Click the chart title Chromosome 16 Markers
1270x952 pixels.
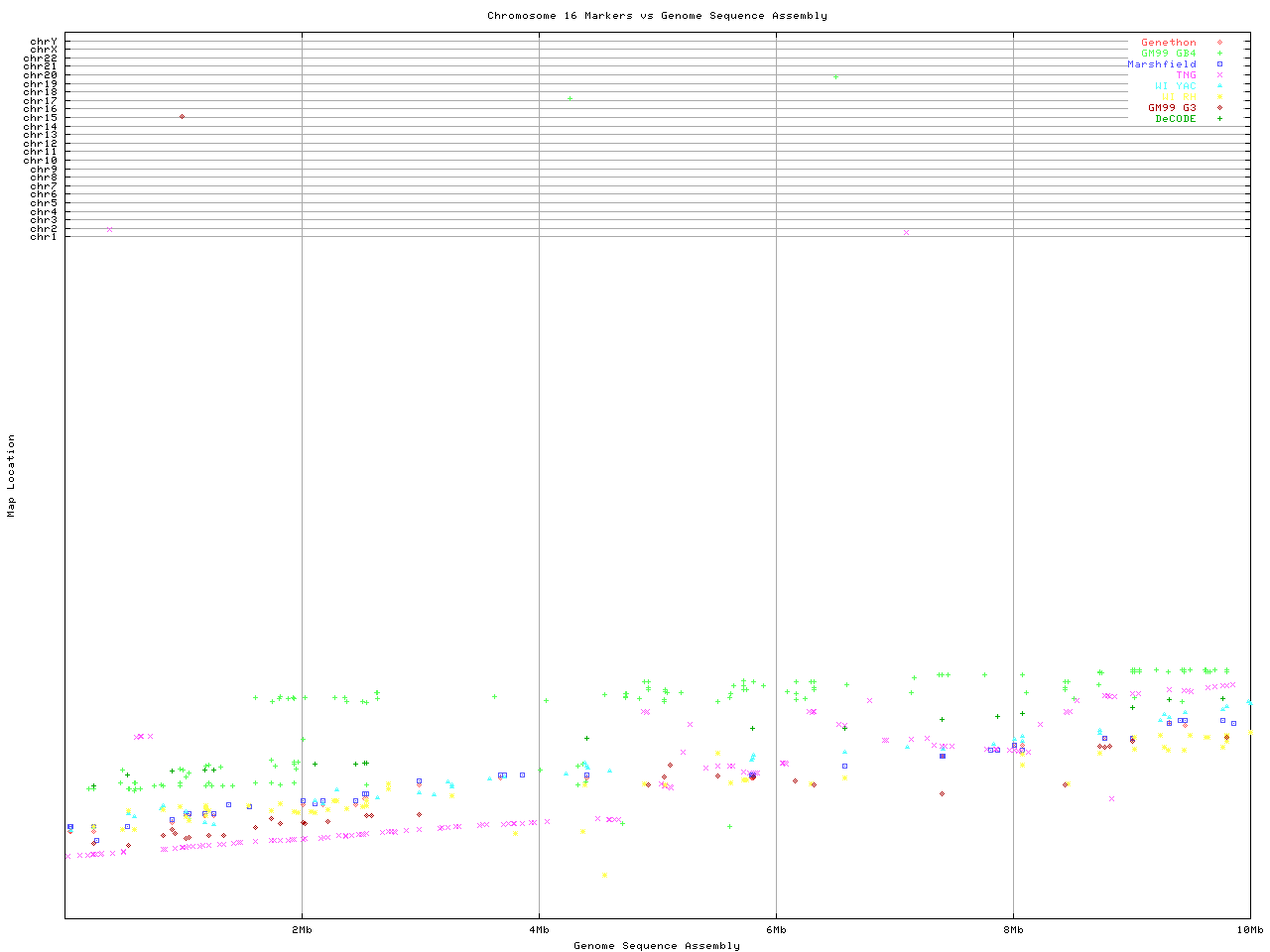(657, 16)
